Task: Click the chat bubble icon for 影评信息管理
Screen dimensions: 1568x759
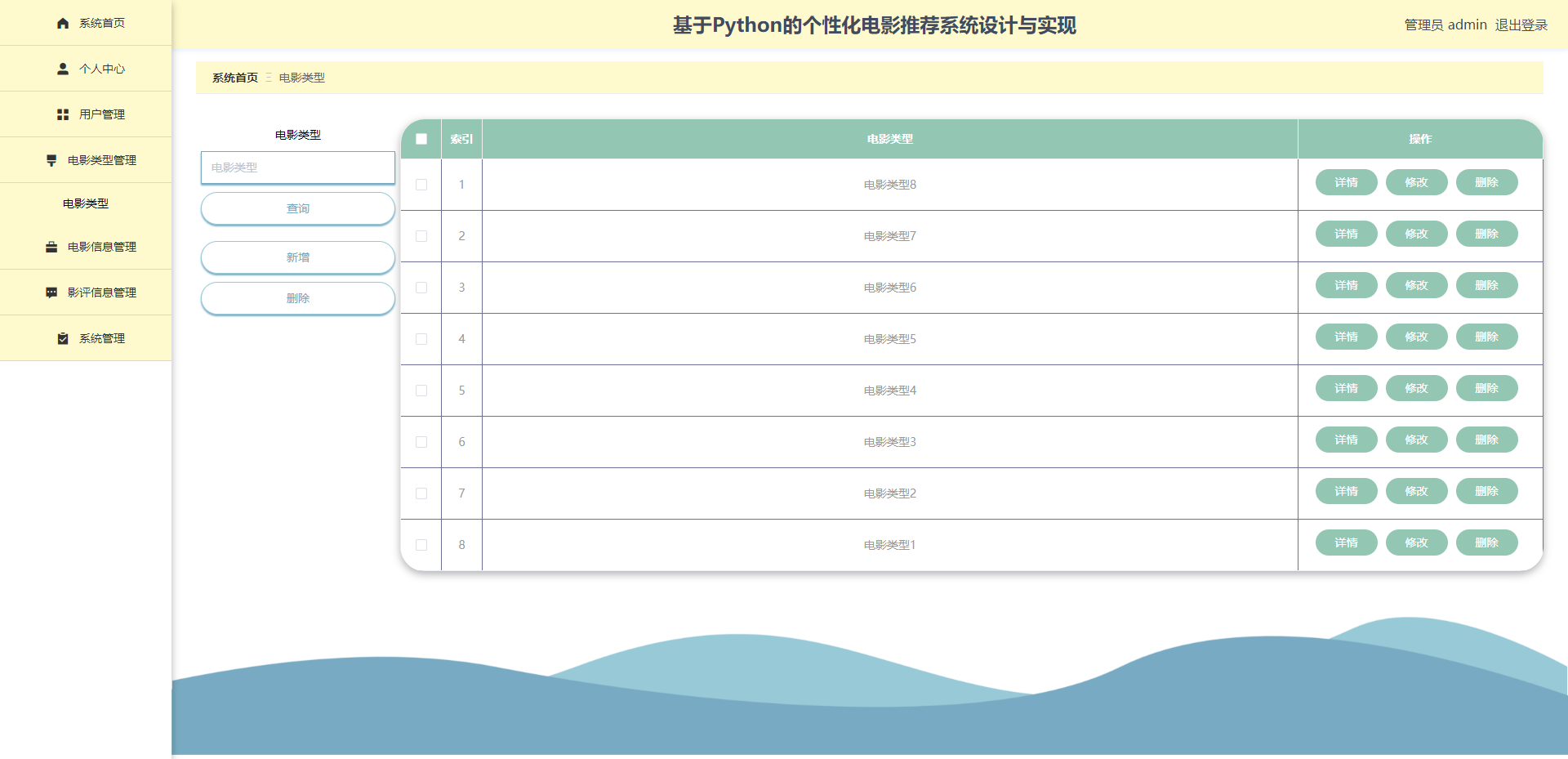Action: point(51,292)
